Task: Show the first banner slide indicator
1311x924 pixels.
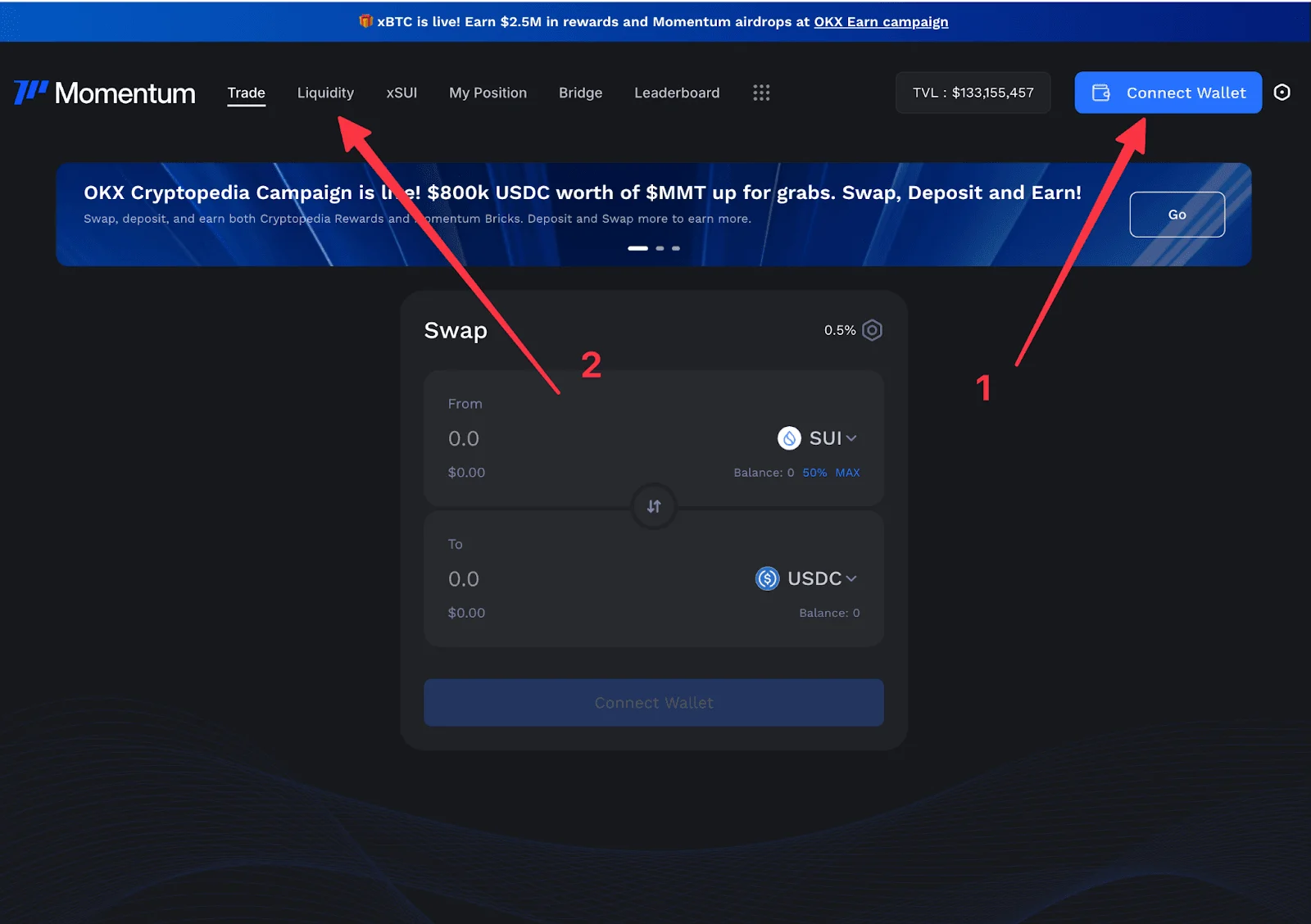Action: tap(637, 248)
